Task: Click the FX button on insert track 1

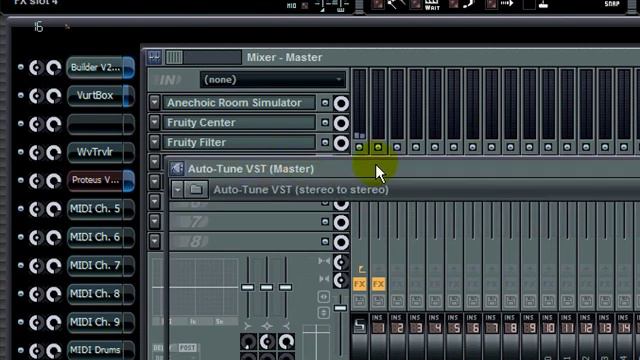Action: click(x=378, y=284)
